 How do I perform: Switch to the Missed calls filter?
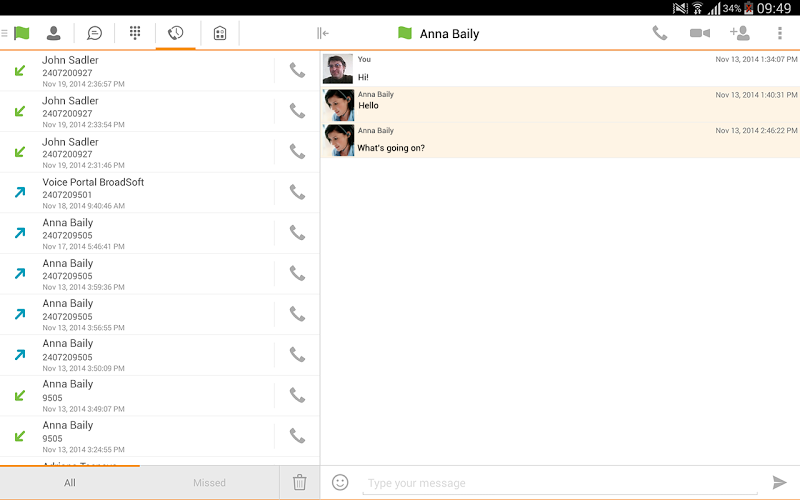pos(209,483)
